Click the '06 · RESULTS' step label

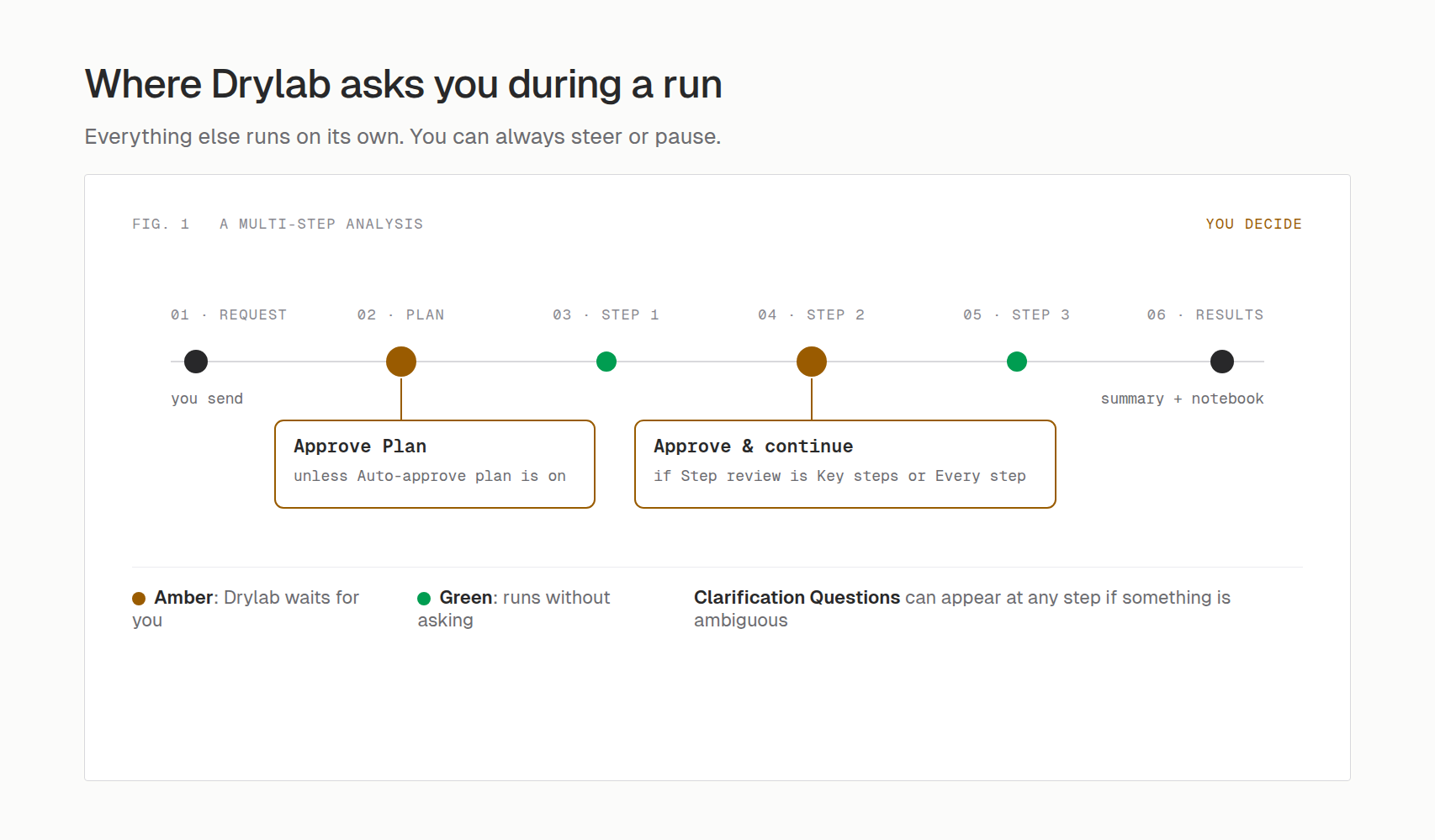(1205, 314)
